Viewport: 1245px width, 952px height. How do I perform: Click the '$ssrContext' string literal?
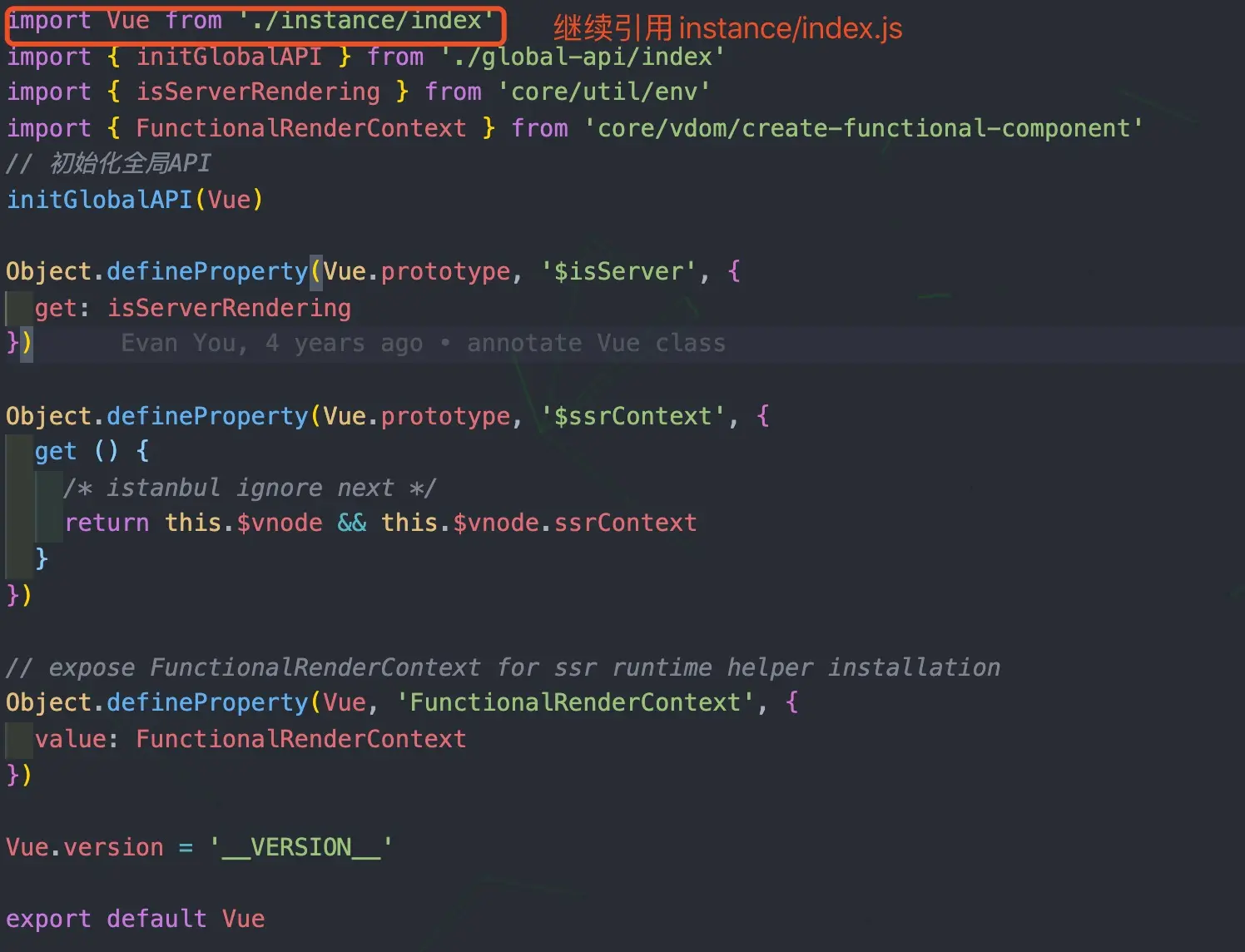(x=633, y=416)
